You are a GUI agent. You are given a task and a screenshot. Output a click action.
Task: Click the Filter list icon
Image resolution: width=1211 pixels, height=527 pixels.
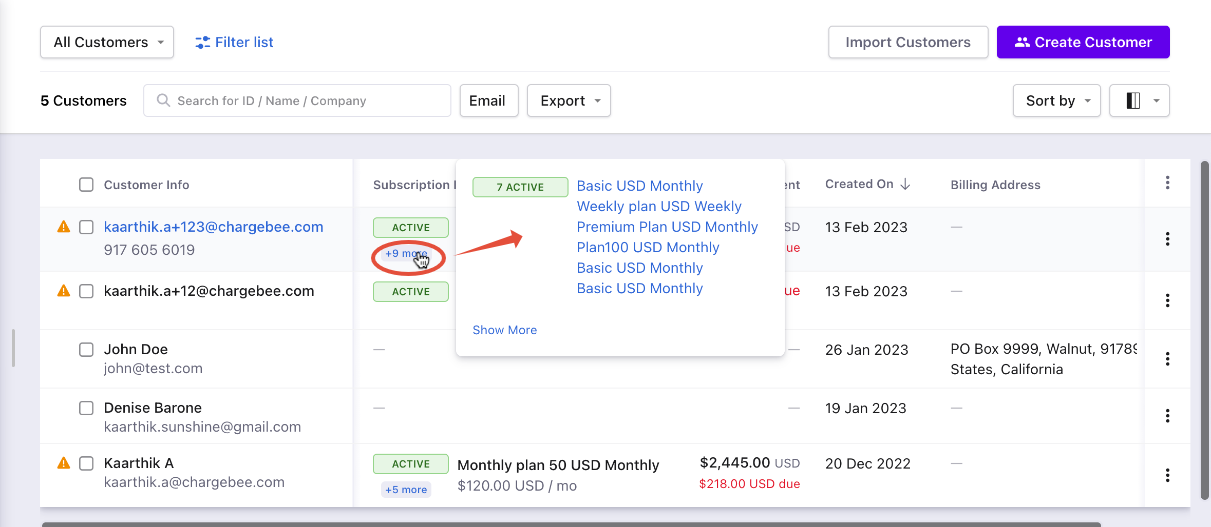point(203,42)
